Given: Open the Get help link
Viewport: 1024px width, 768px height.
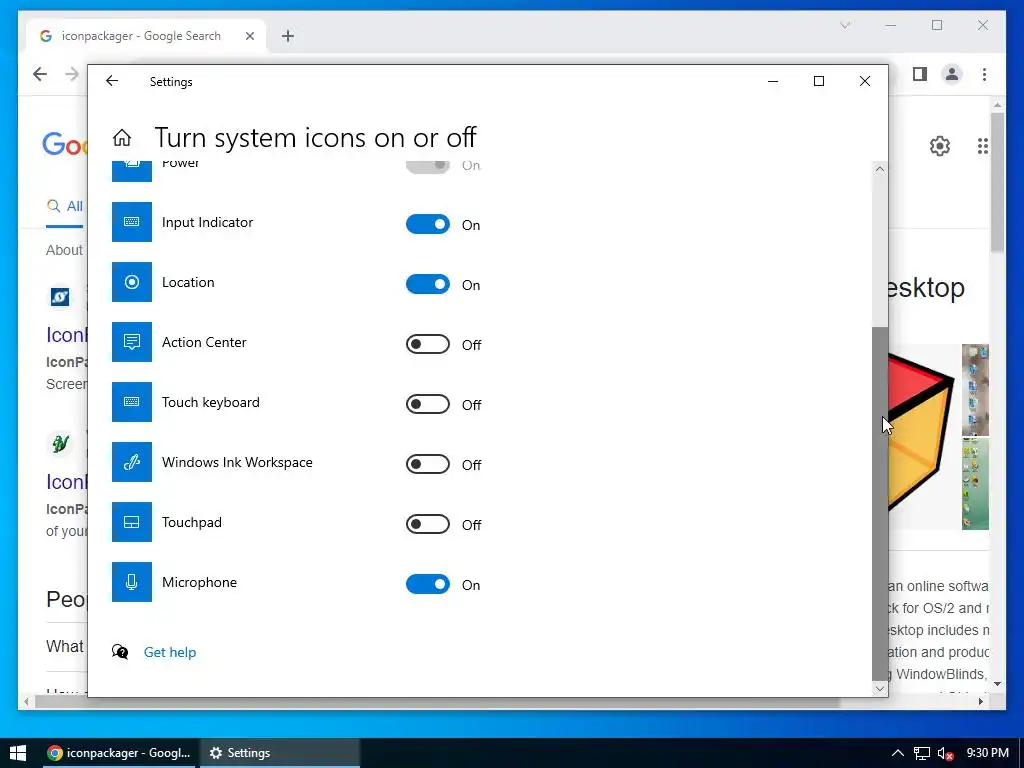Looking at the screenshot, I should pyautogui.click(x=170, y=652).
